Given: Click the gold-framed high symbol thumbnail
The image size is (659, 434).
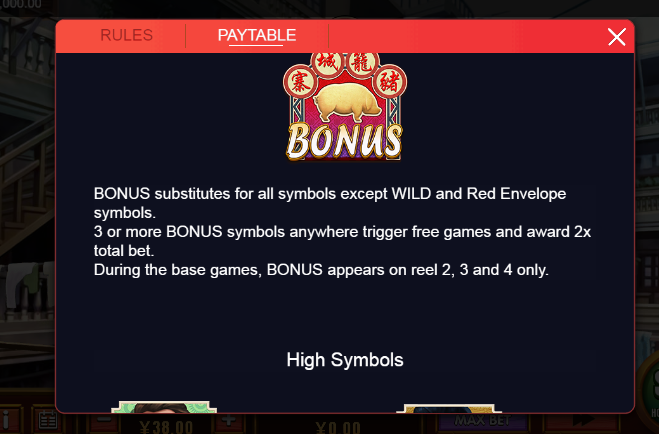Looking at the screenshot, I should coord(449,409).
